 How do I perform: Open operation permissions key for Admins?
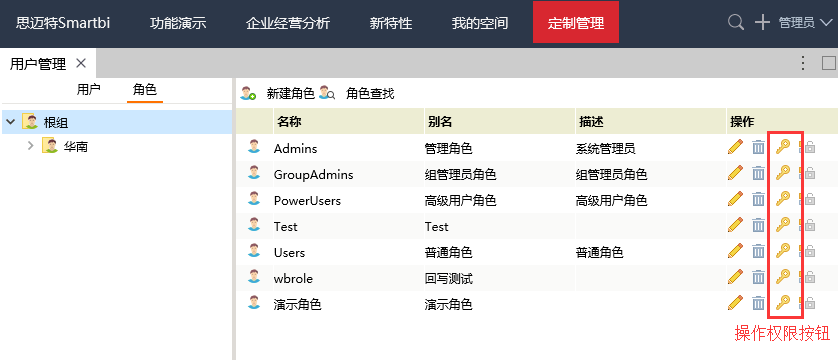click(x=782, y=147)
